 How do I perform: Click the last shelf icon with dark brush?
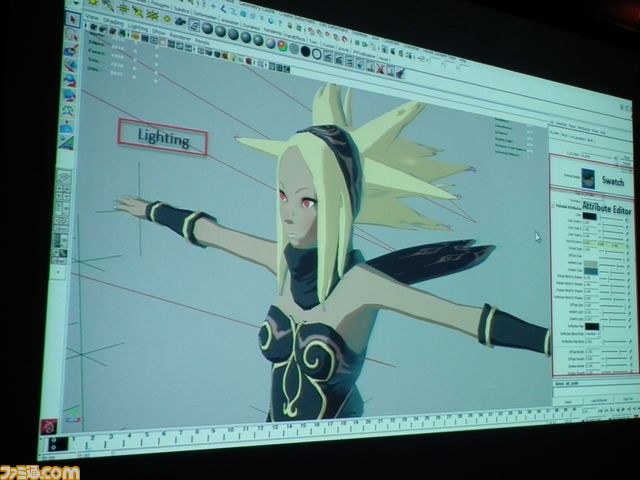coord(402,73)
